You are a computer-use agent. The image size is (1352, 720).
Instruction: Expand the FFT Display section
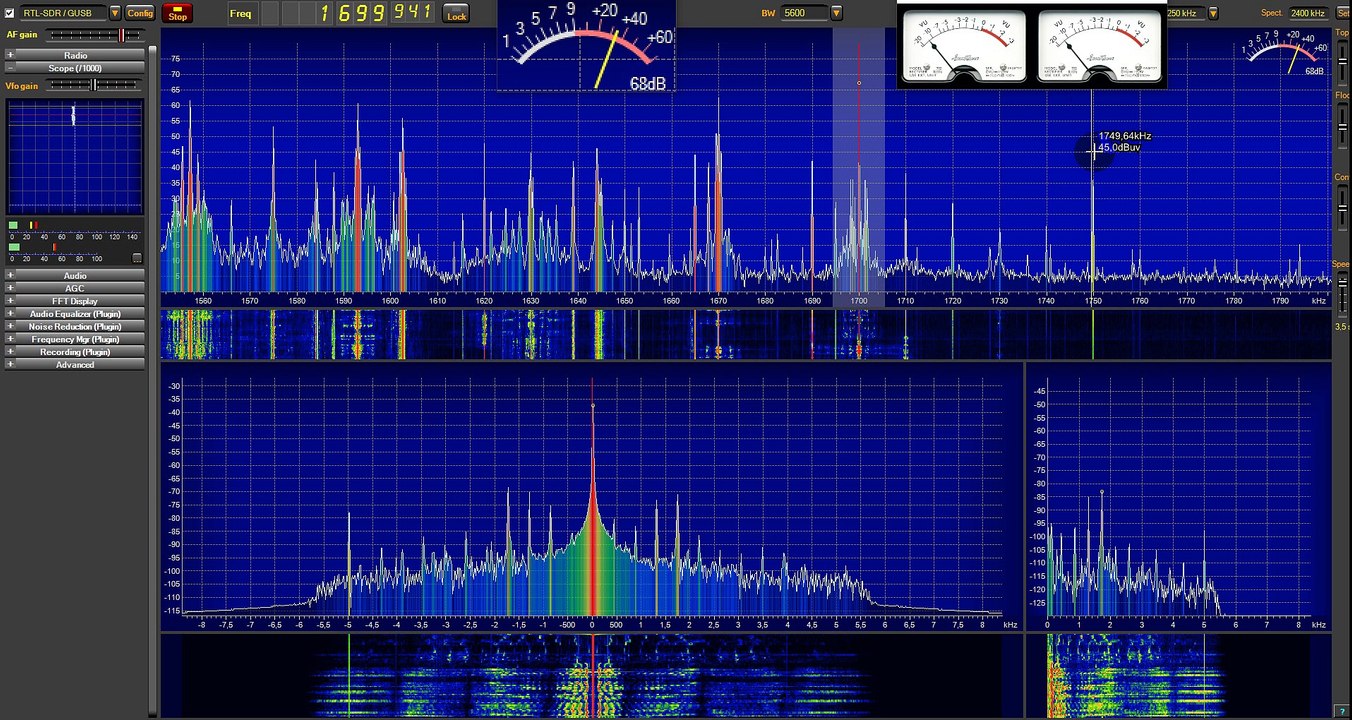pyautogui.click(x=75, y=301)
